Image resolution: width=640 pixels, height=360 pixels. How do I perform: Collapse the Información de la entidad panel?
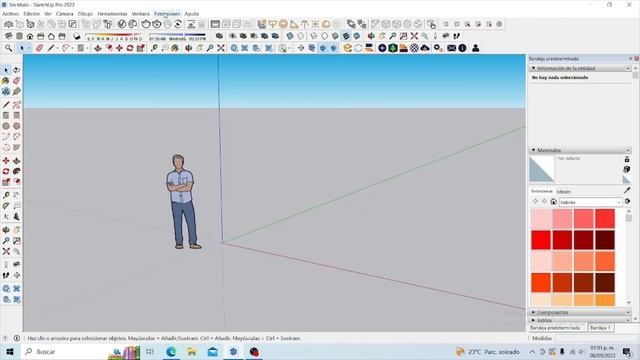click(533, 68)
